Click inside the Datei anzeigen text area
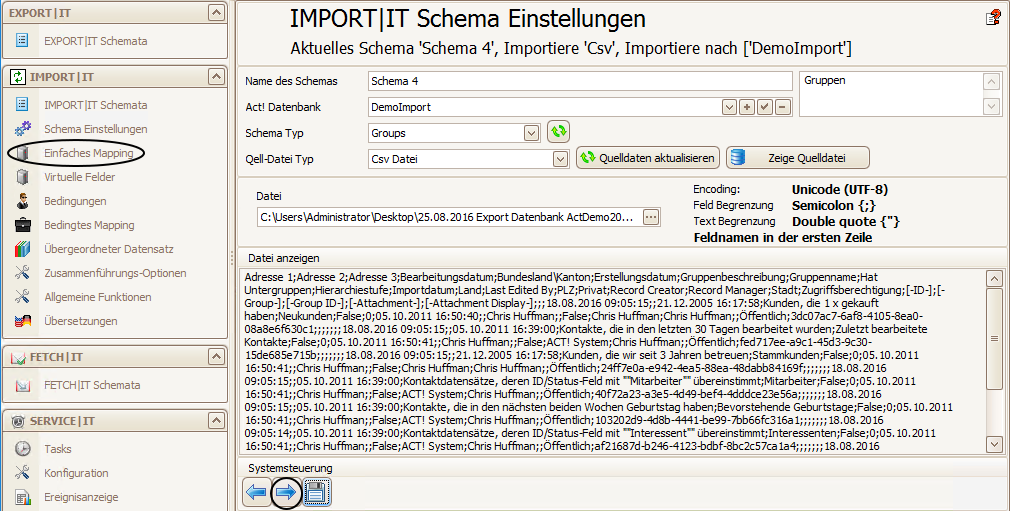Viewport: 1010px width, 511px height. (612, 361)
